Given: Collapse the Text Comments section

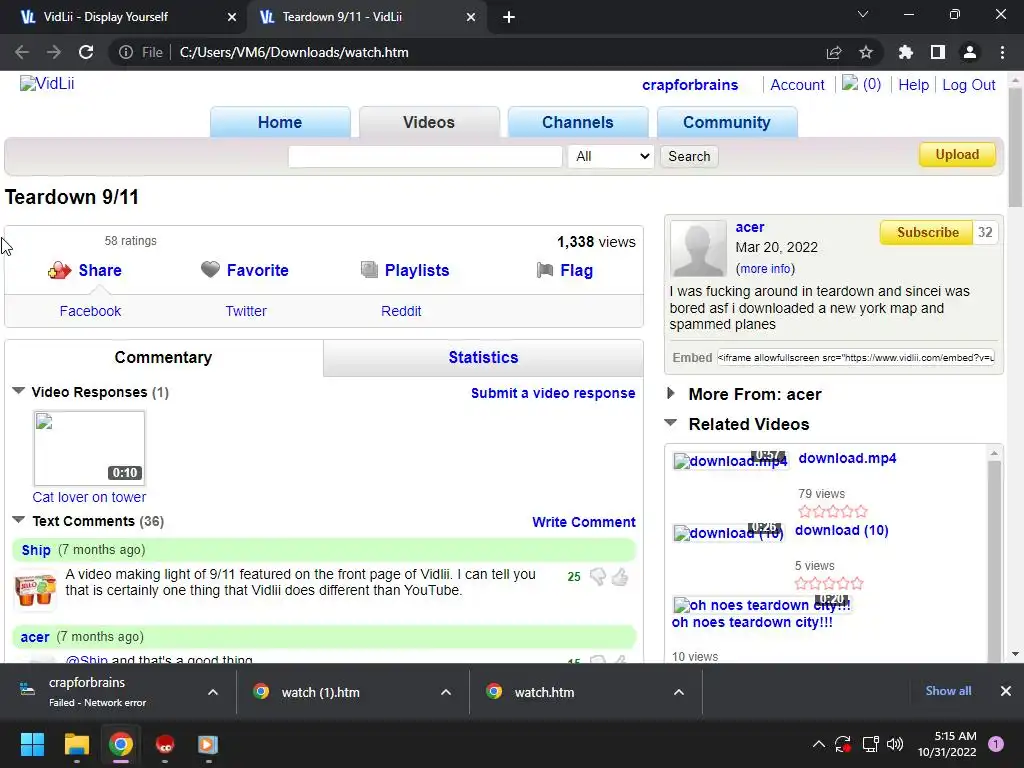Looking at the screenshot, I should pyautogui.click(x=18, y=520).
